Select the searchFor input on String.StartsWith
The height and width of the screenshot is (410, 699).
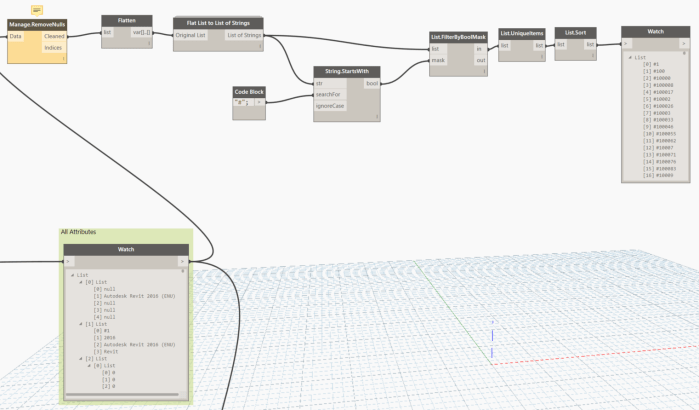point(327,95)
